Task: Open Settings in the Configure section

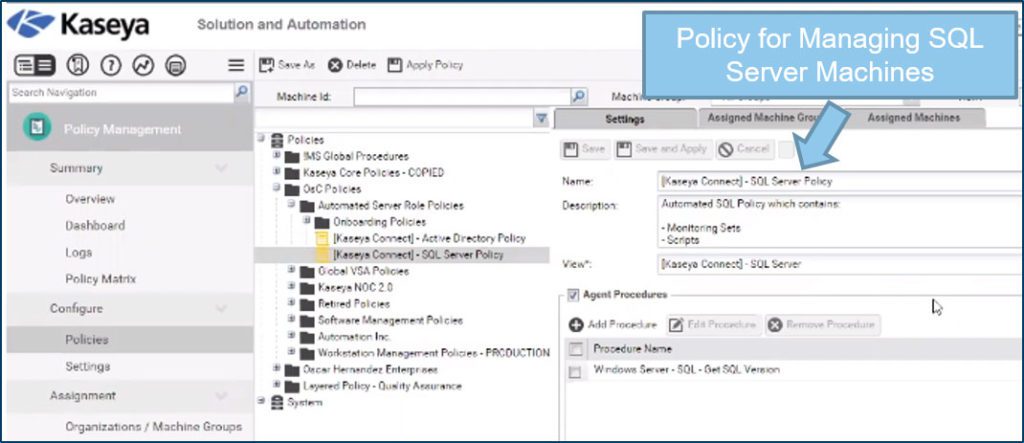Action: pos(88,367)
